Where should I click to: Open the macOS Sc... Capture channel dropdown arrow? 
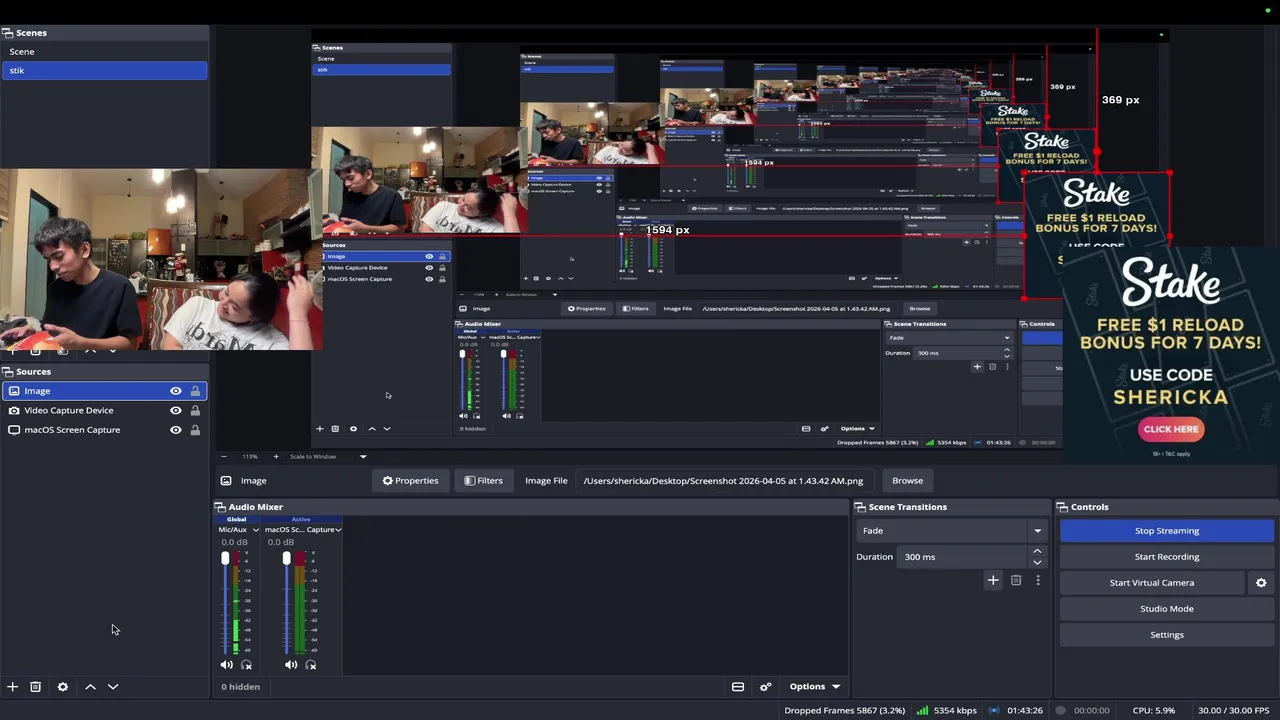tap(338, 530)
